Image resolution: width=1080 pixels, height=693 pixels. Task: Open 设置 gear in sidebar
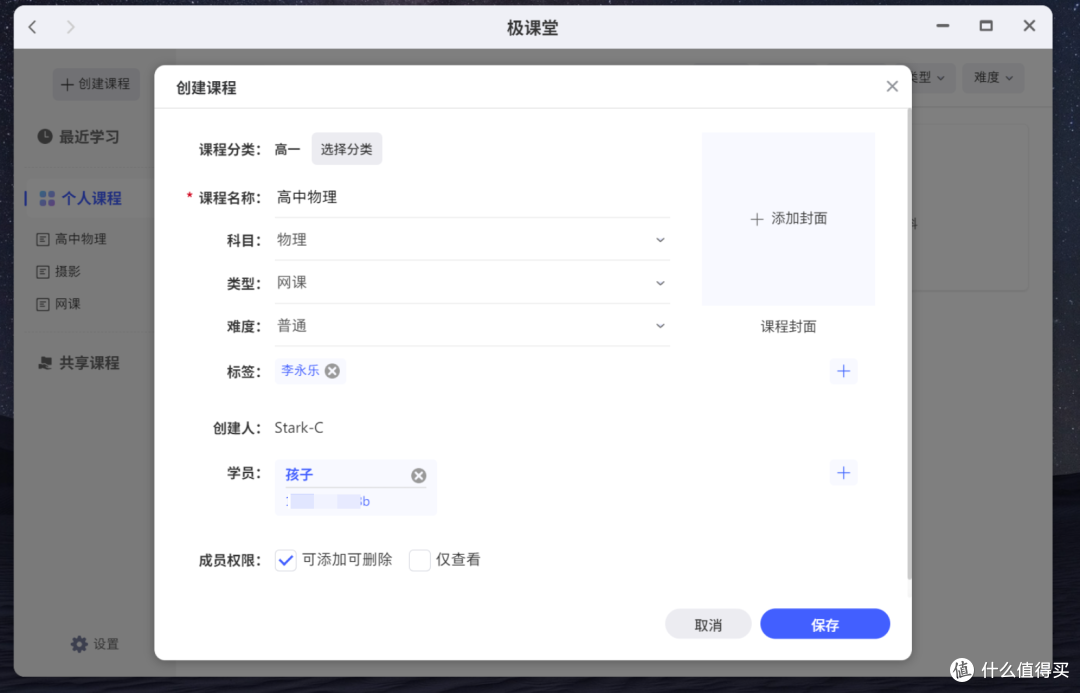[x=94, y=644]
